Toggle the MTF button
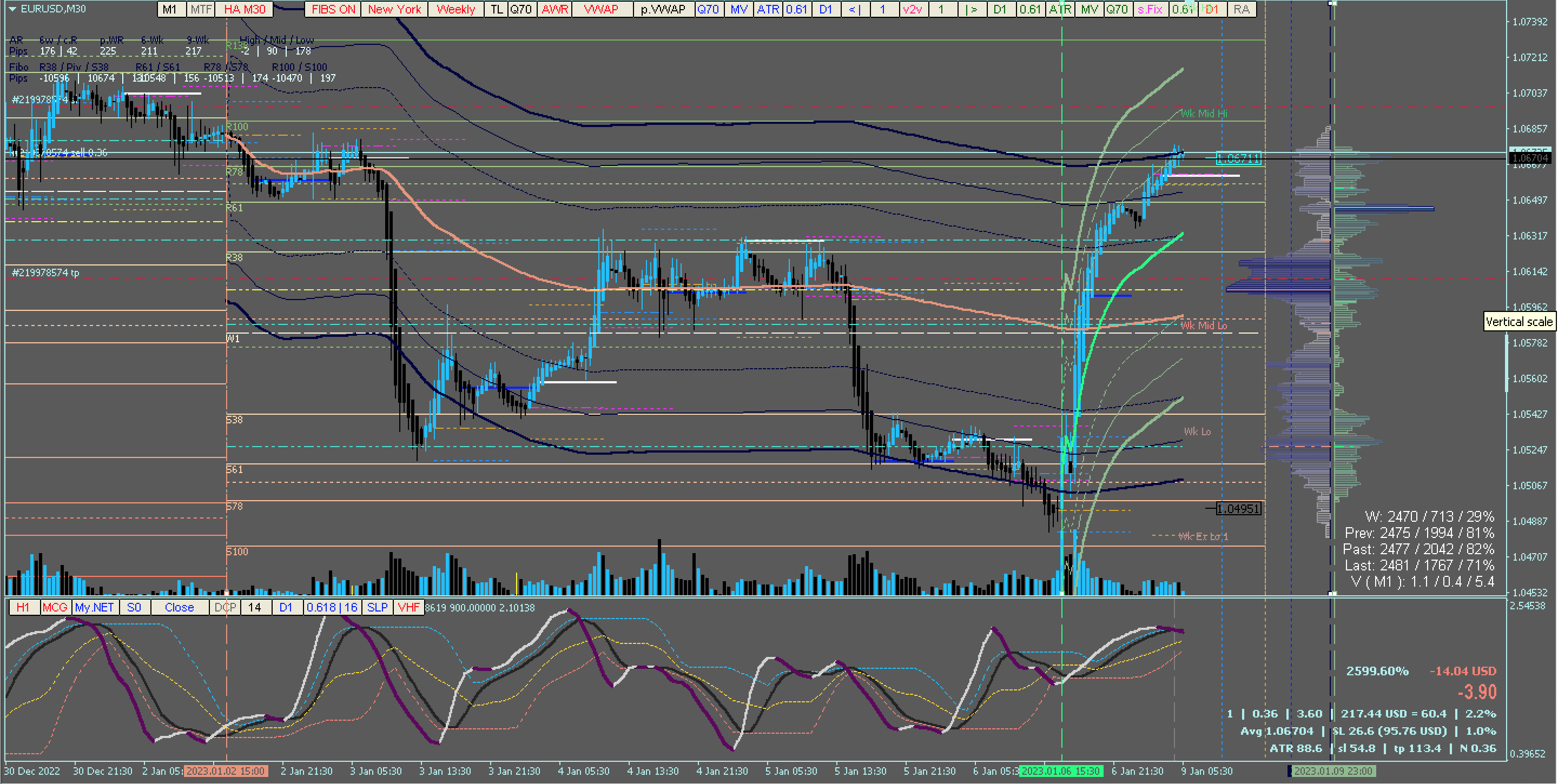Image resolution: width=1558 pixels, height=784 pixels. click(201, 9)
